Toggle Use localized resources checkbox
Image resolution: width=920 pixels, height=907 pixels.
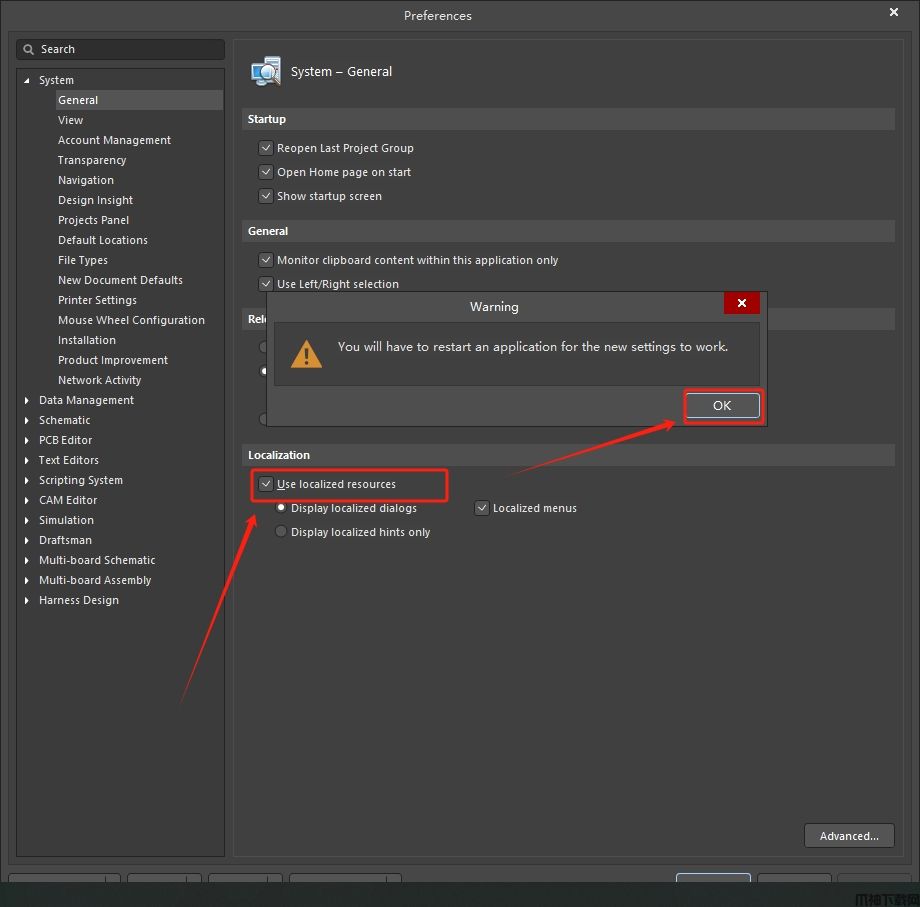tap(266, 484)
